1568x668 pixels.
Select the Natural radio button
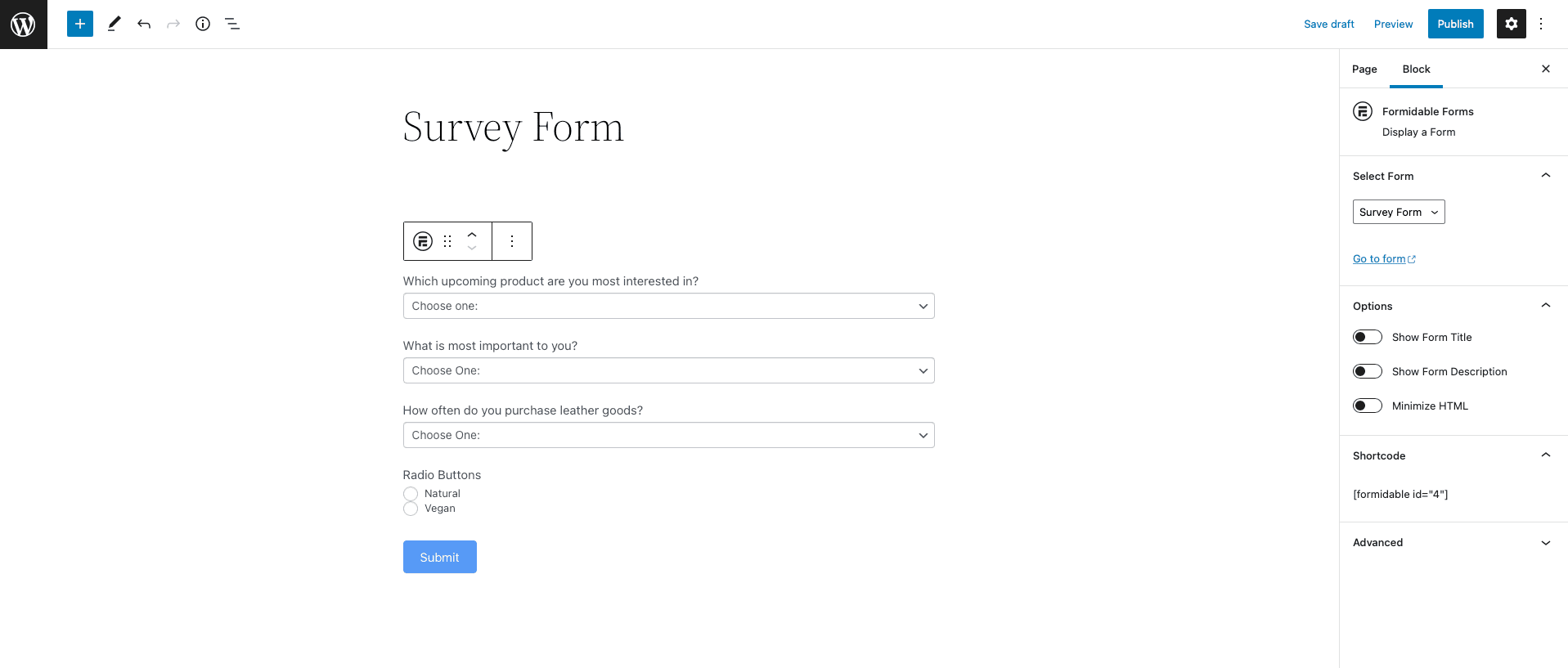(x=410, y=494)
